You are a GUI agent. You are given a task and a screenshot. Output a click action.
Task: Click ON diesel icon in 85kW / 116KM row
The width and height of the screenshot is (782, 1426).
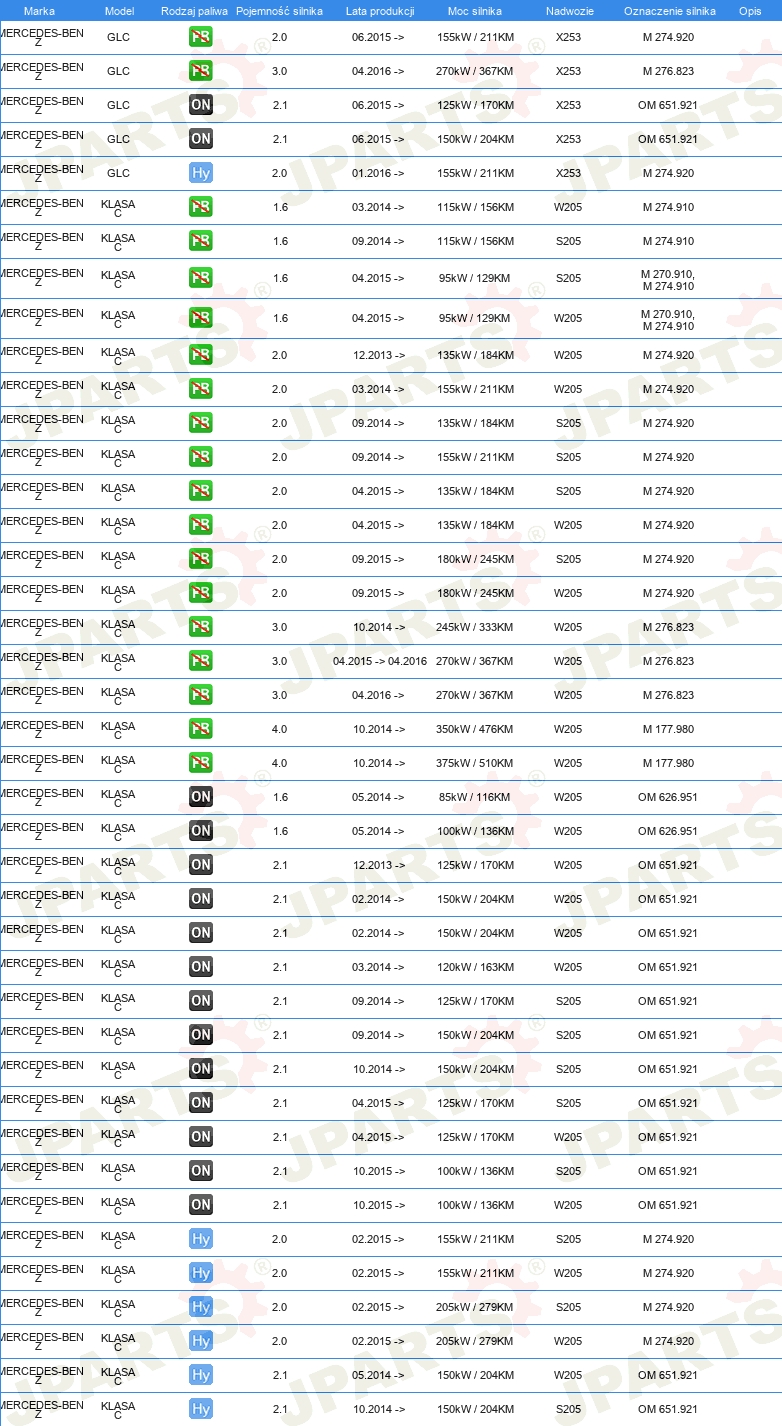pos(201,798)
